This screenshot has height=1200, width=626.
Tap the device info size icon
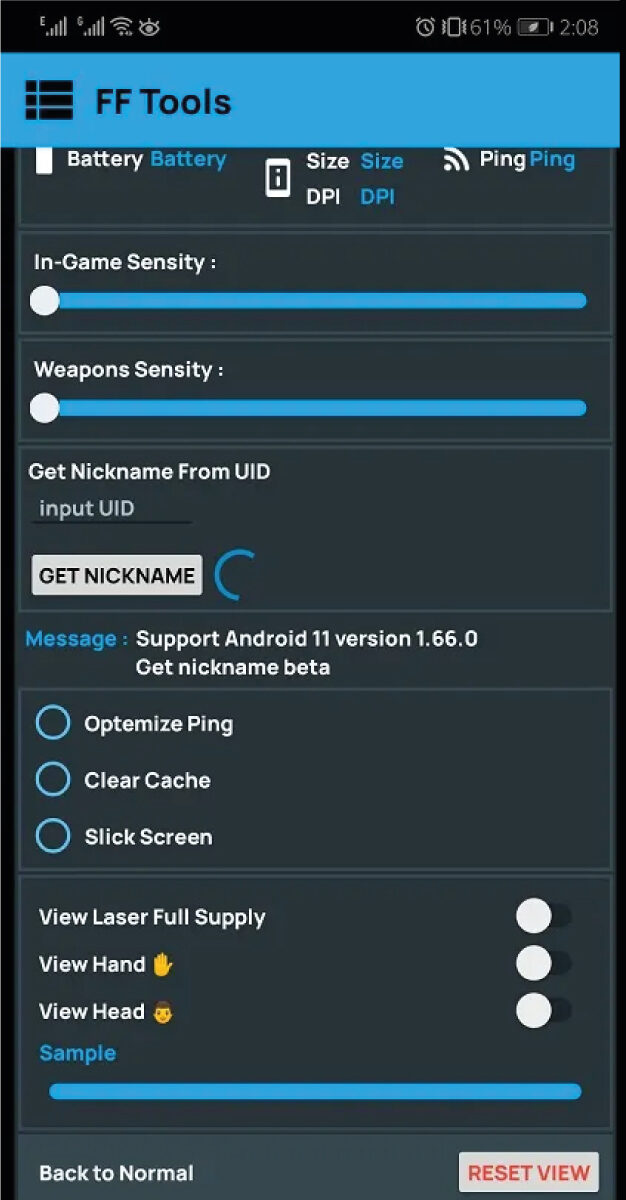click(x=277, y=178)
